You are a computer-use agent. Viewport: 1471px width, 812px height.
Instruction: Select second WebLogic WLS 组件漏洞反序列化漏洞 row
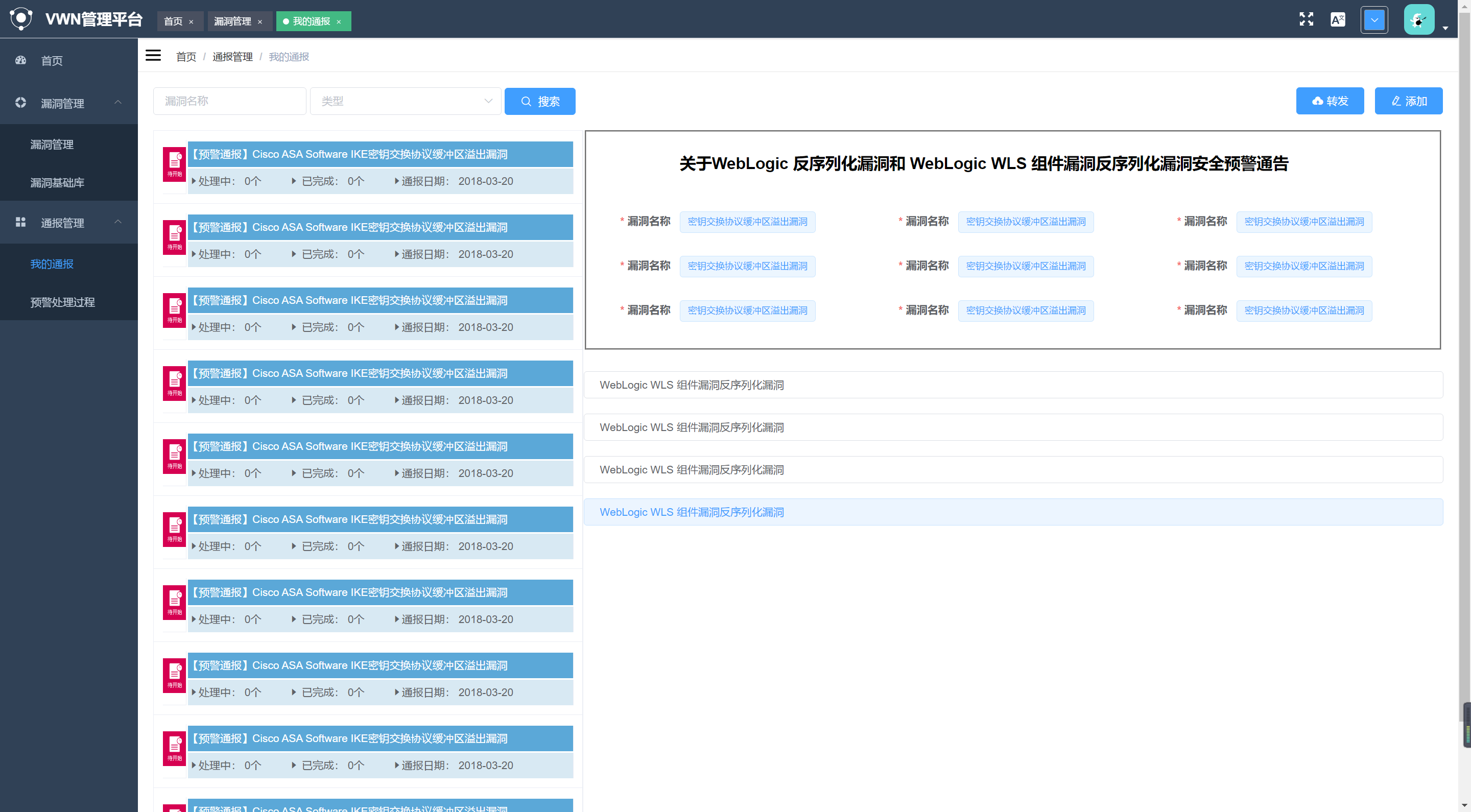tap(1013, 427)
